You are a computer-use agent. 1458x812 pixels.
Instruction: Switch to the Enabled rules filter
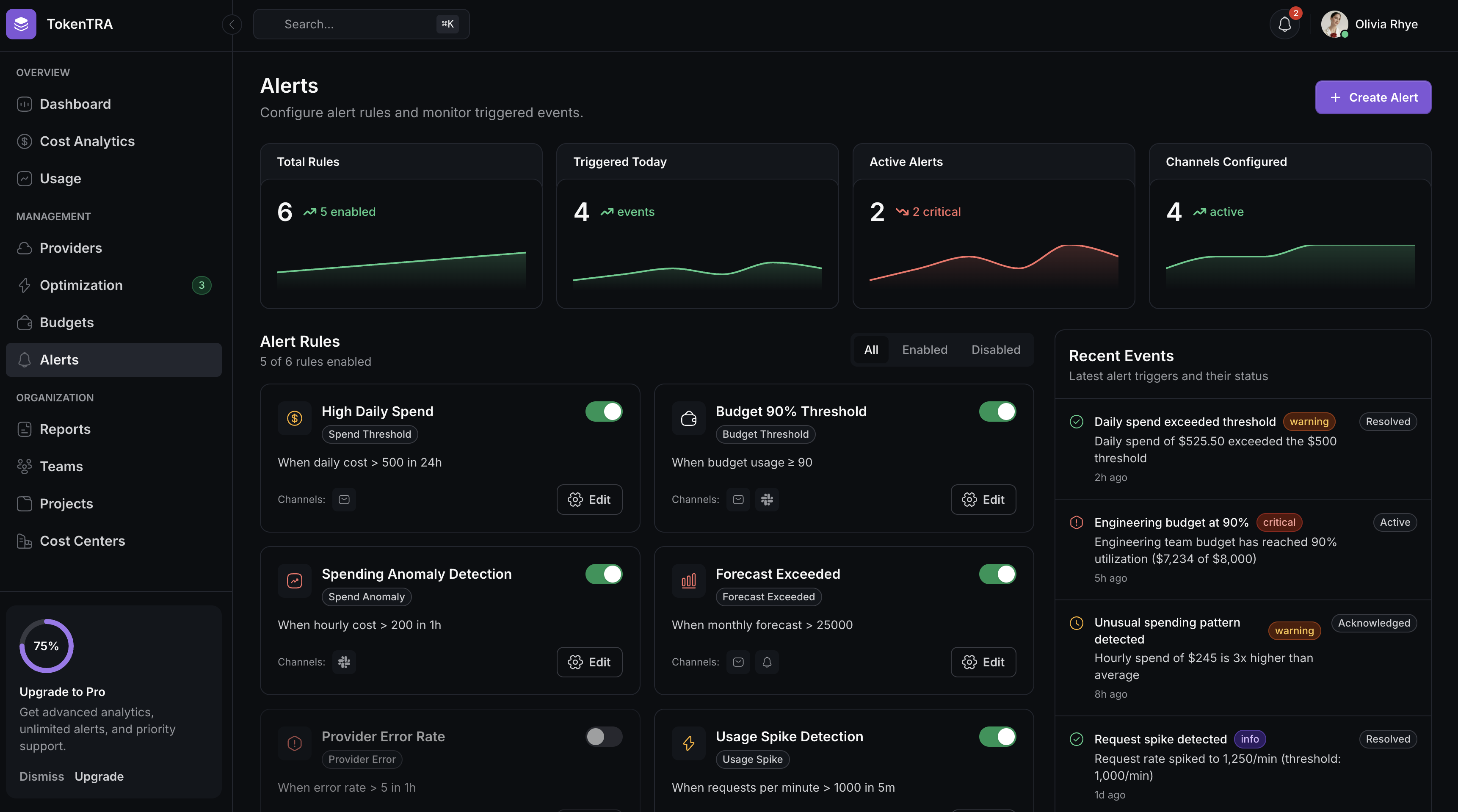925,349
